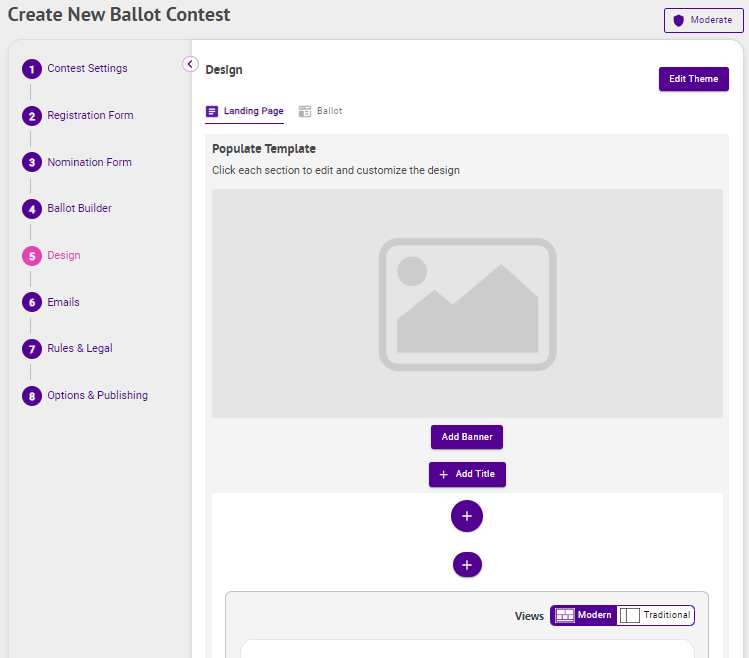Click the Moderate button label
Screen dimensions: 749x658
pyautogui.click(x=711, y=20)
